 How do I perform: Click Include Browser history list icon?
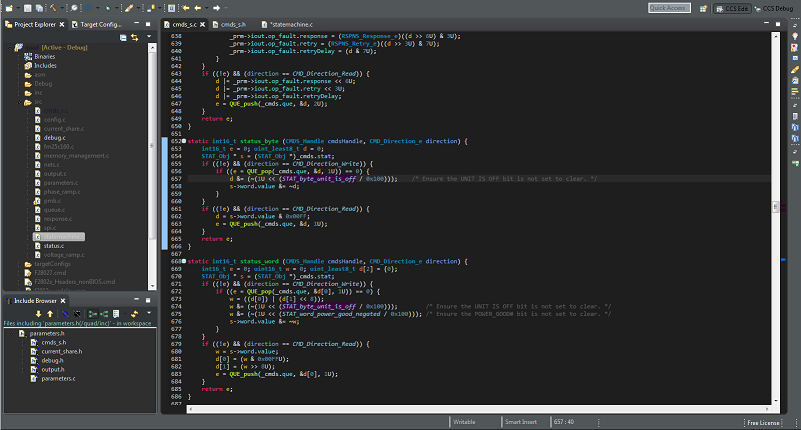[x=116, y=314]
